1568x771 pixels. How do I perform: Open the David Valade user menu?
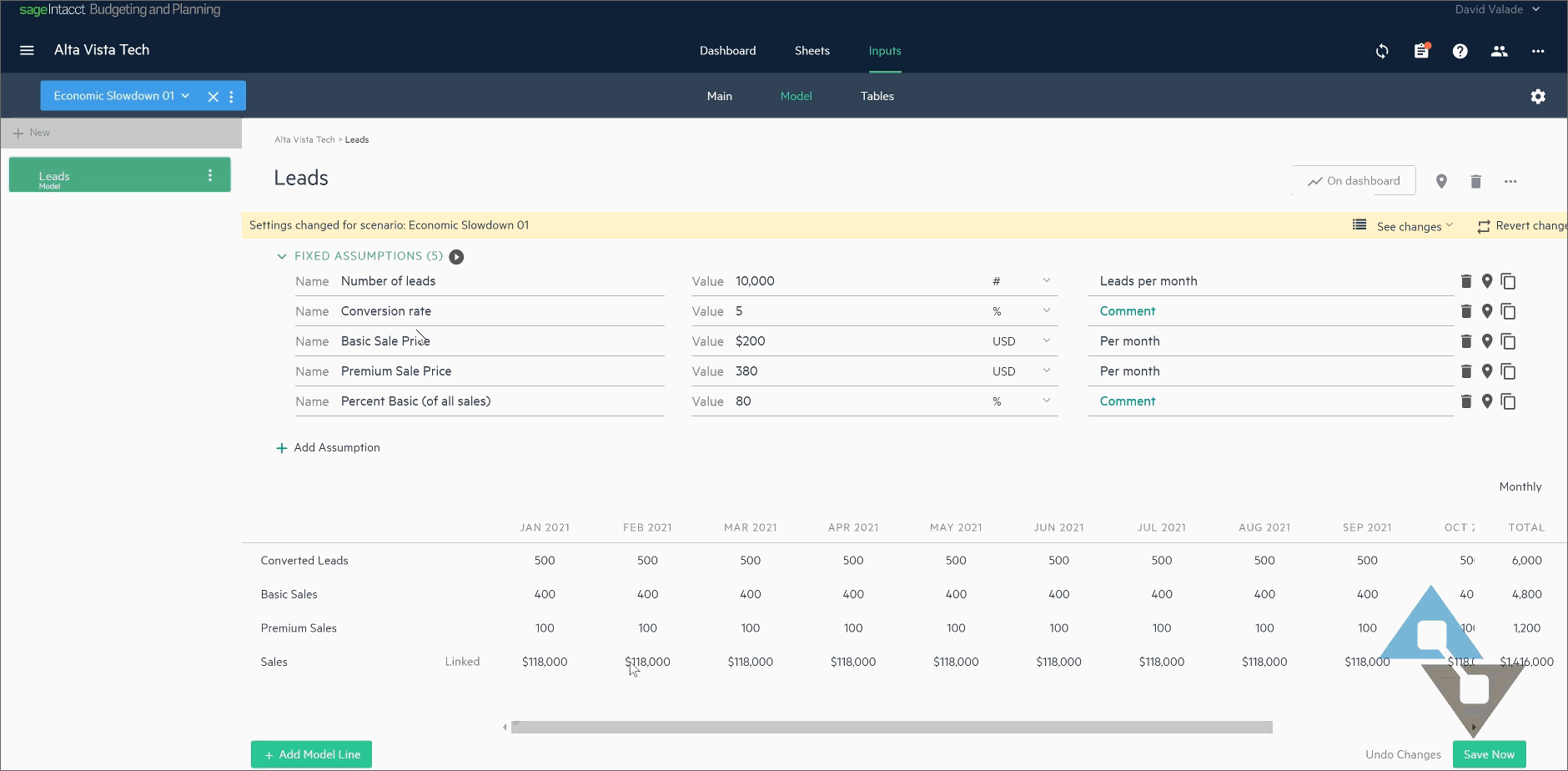pos(1498,9)
